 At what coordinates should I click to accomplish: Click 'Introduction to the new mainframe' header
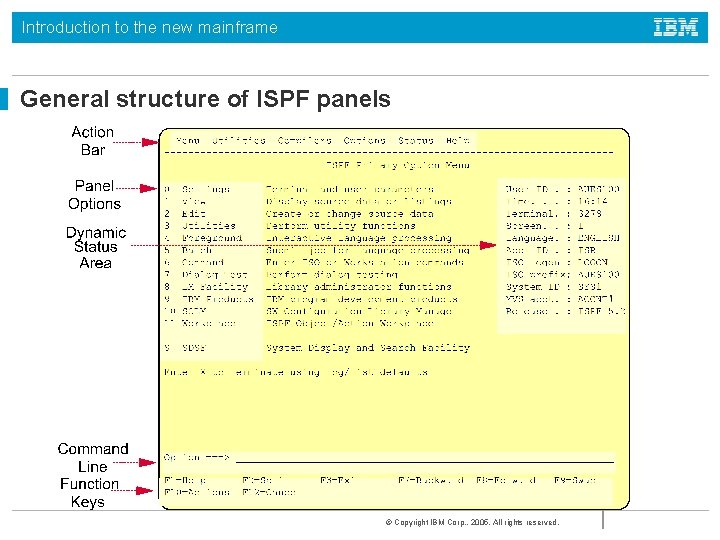[150, 28]
